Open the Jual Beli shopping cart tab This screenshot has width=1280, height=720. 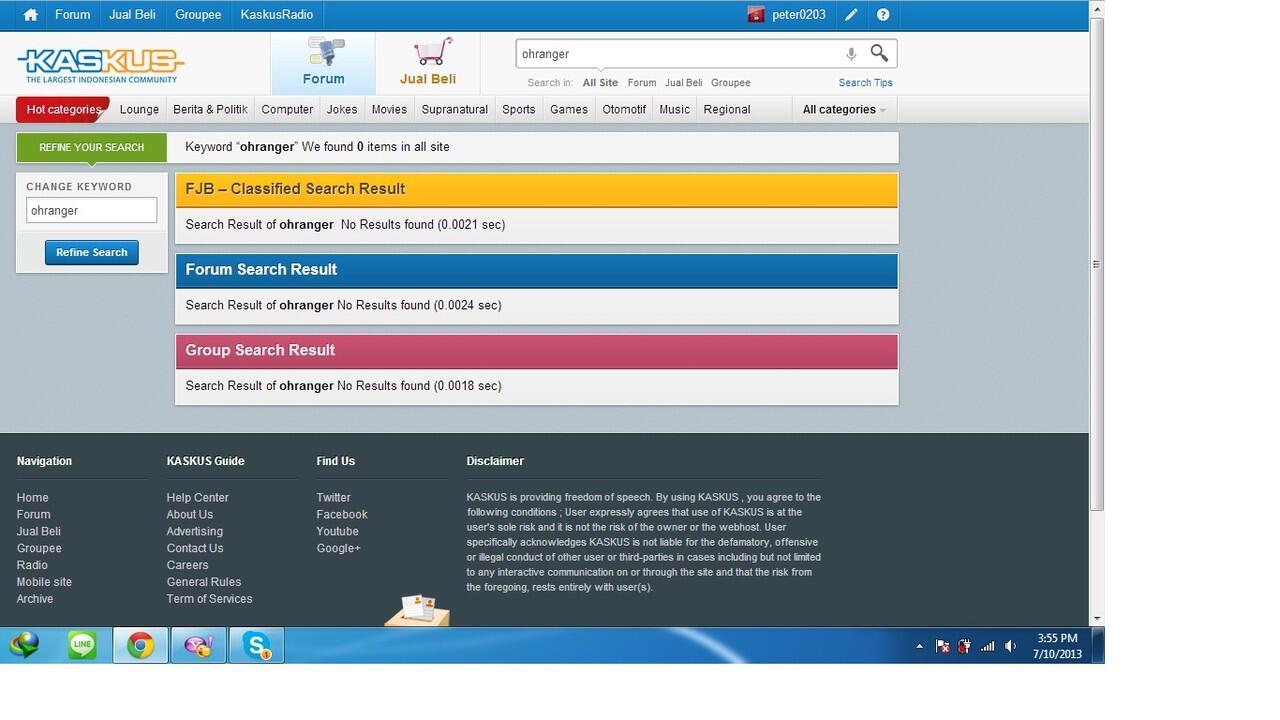(x=428, y=62)
